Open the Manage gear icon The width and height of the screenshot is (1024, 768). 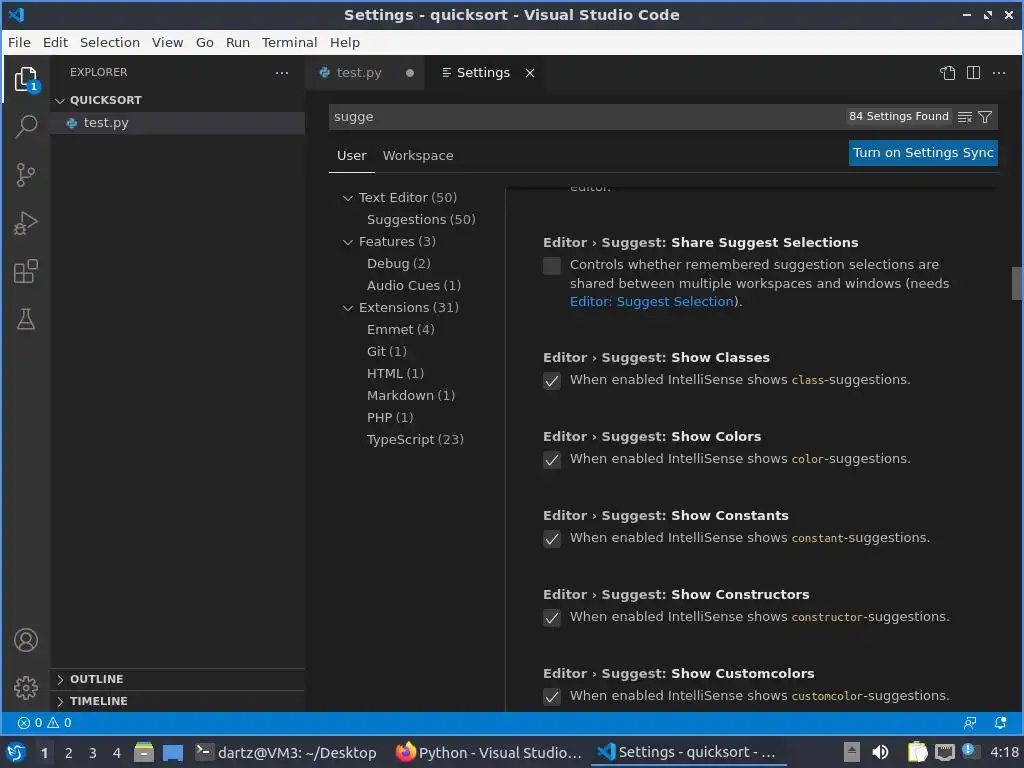(x=26, y=688)
